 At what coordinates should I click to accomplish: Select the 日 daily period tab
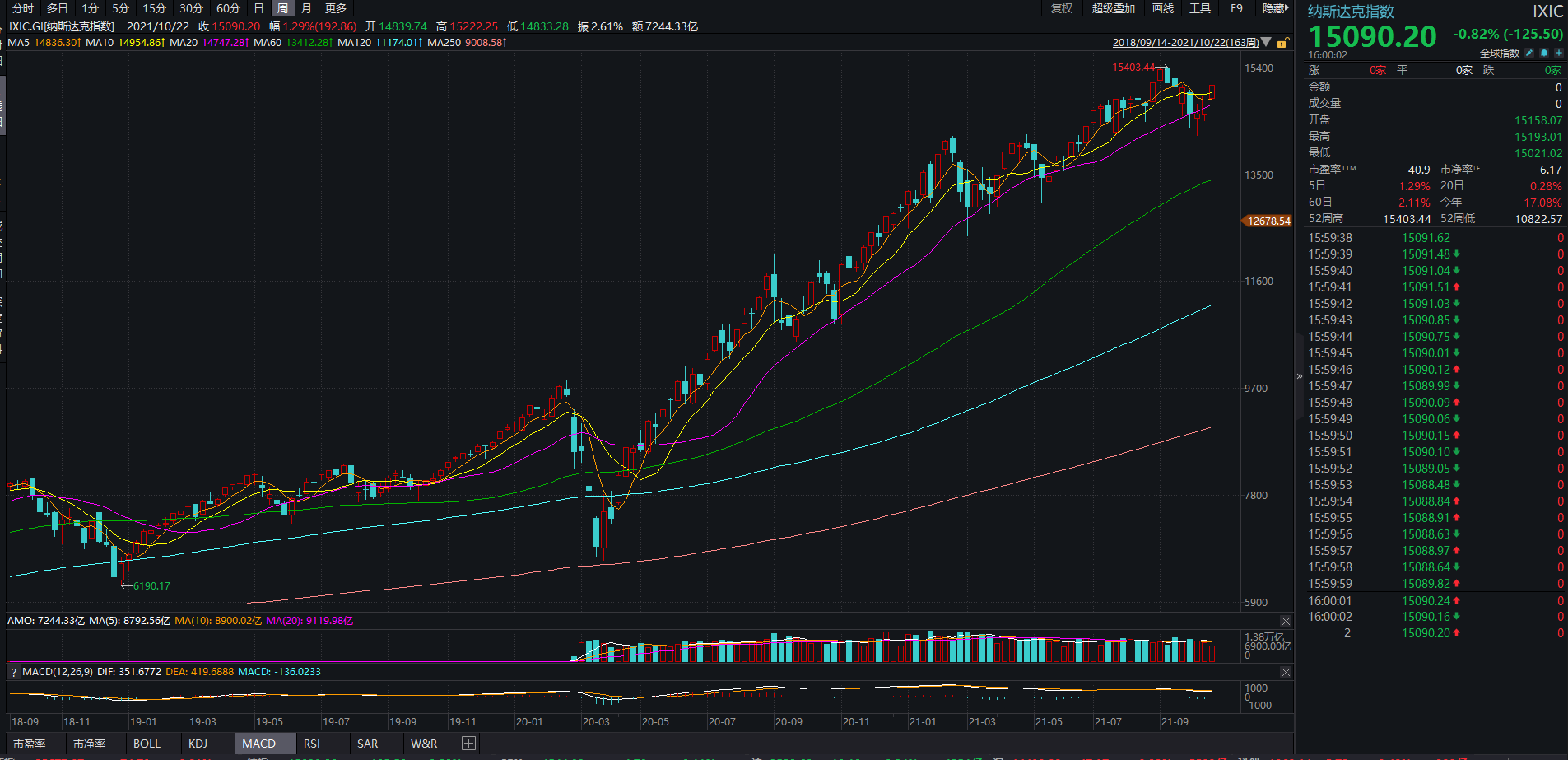(258, 8)
